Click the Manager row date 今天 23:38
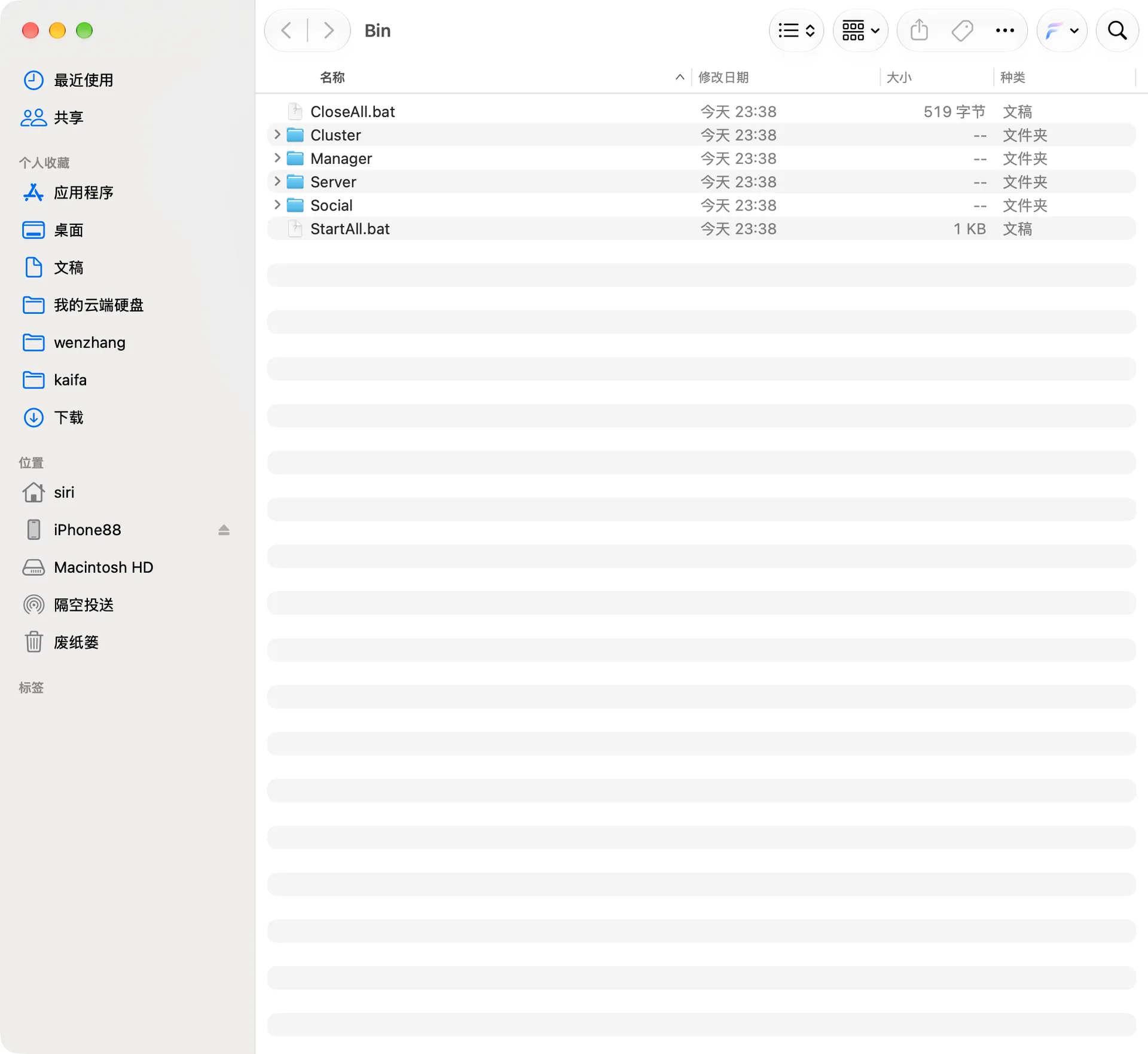Screen dimensions: 1148x1054 tap(738, 158)
